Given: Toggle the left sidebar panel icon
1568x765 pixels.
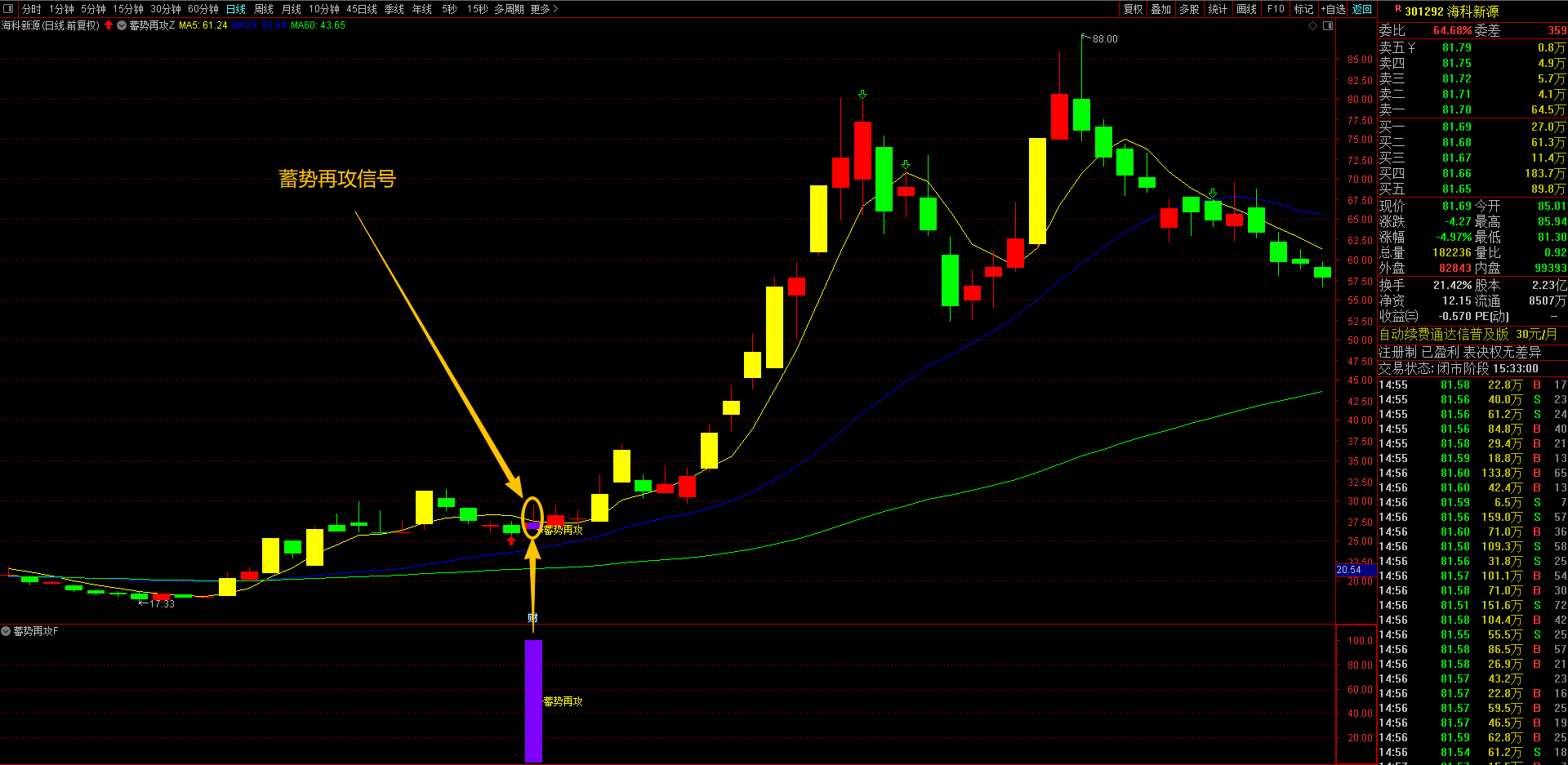Looking at the screenshot, I should (8, 9).
